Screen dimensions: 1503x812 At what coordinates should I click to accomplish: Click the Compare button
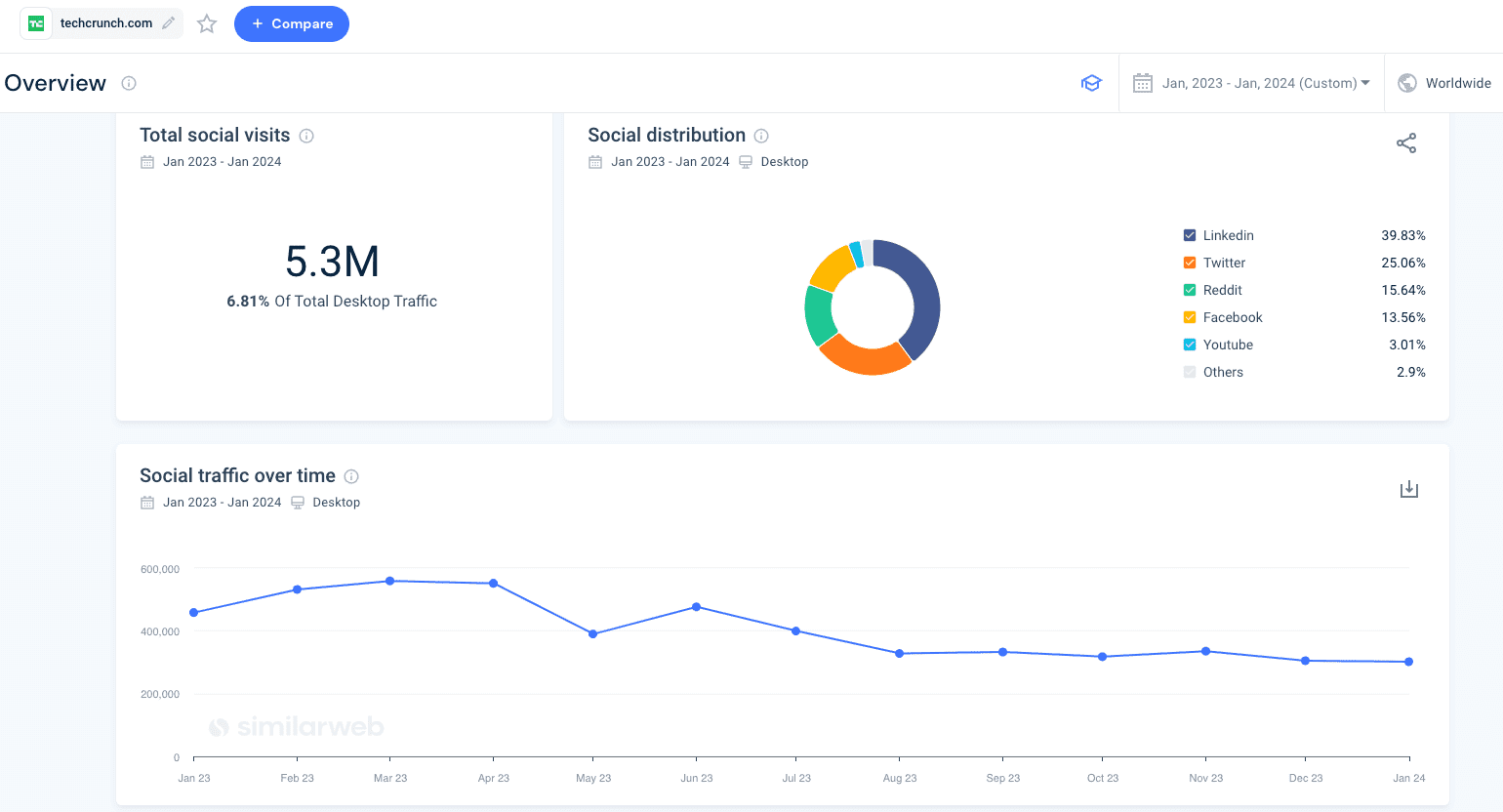[292, 23]
